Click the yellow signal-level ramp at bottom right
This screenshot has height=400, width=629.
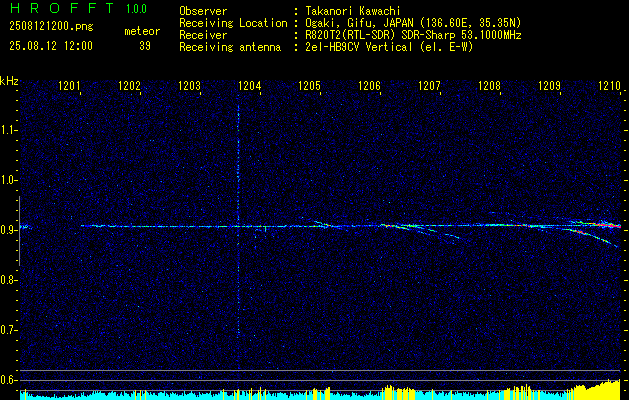[596, 389]
